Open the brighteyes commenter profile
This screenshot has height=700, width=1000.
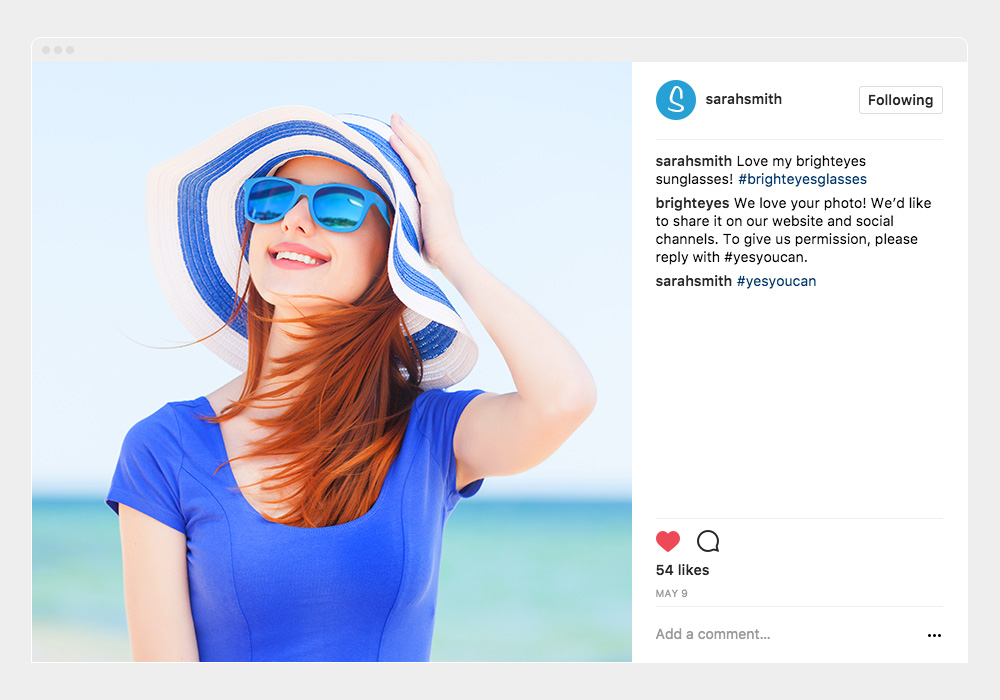tap(692, 203)
